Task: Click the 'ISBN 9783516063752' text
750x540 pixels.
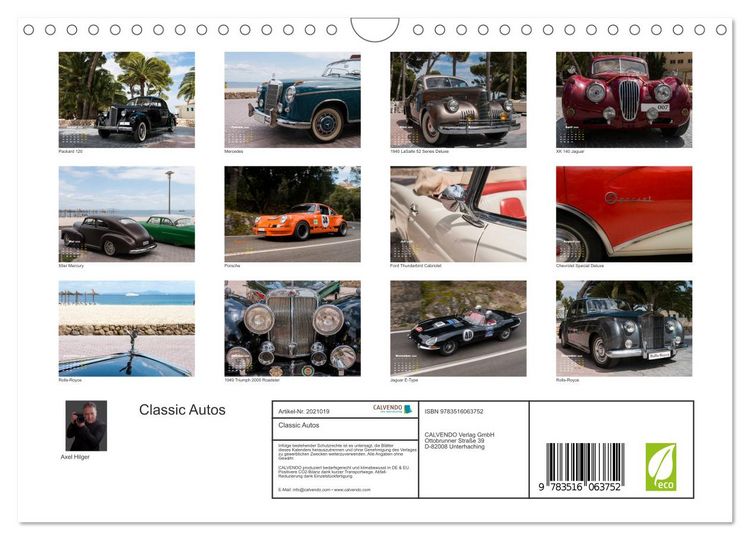Action: [454, 411]
